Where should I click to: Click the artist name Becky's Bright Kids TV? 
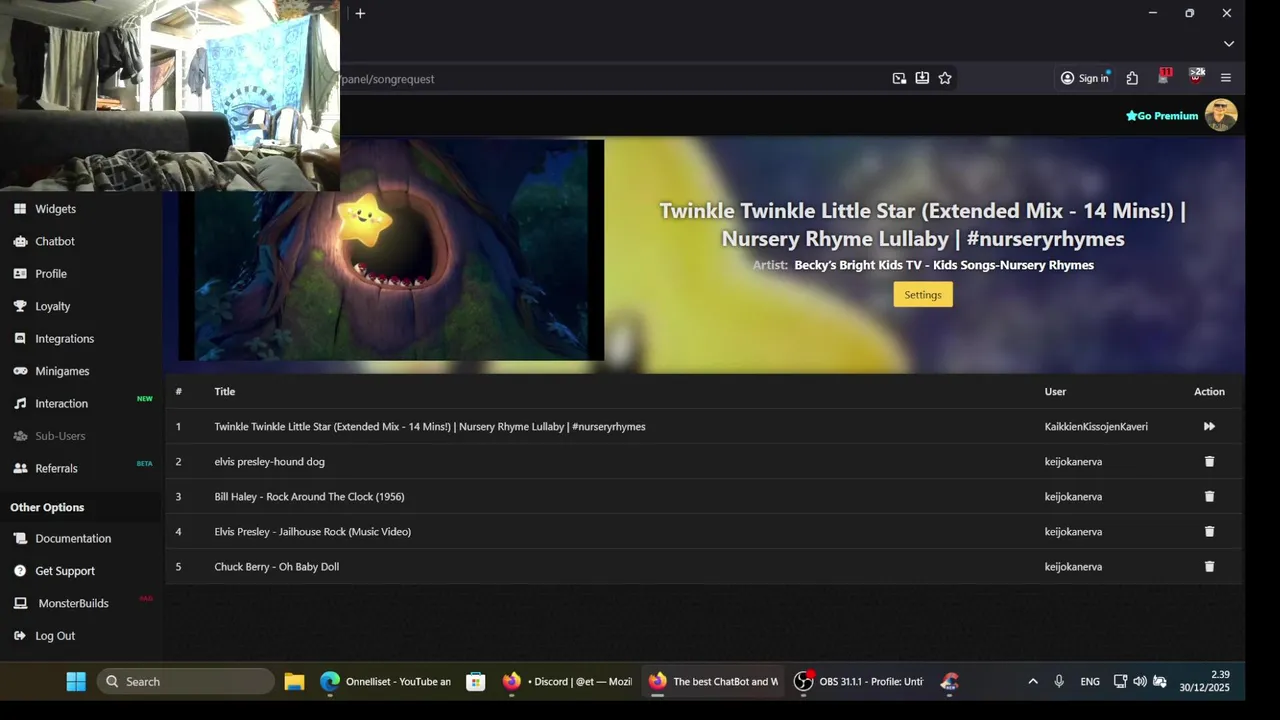coord(944,265)
